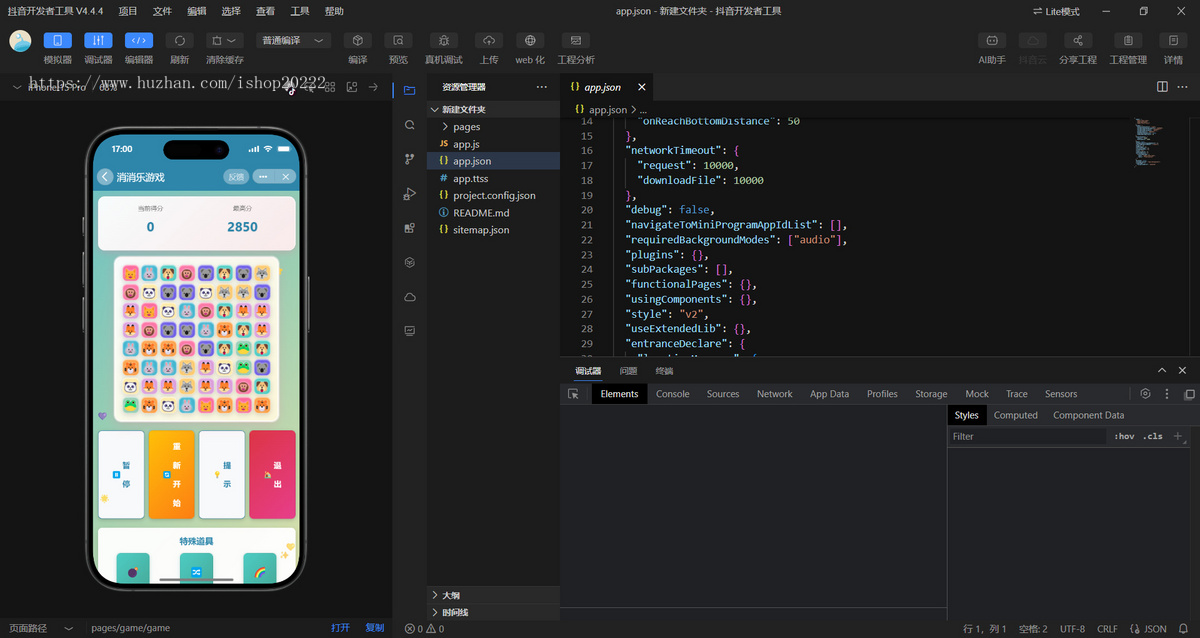
Task: Click the upload (上传) icon
Action: (488, 41)
